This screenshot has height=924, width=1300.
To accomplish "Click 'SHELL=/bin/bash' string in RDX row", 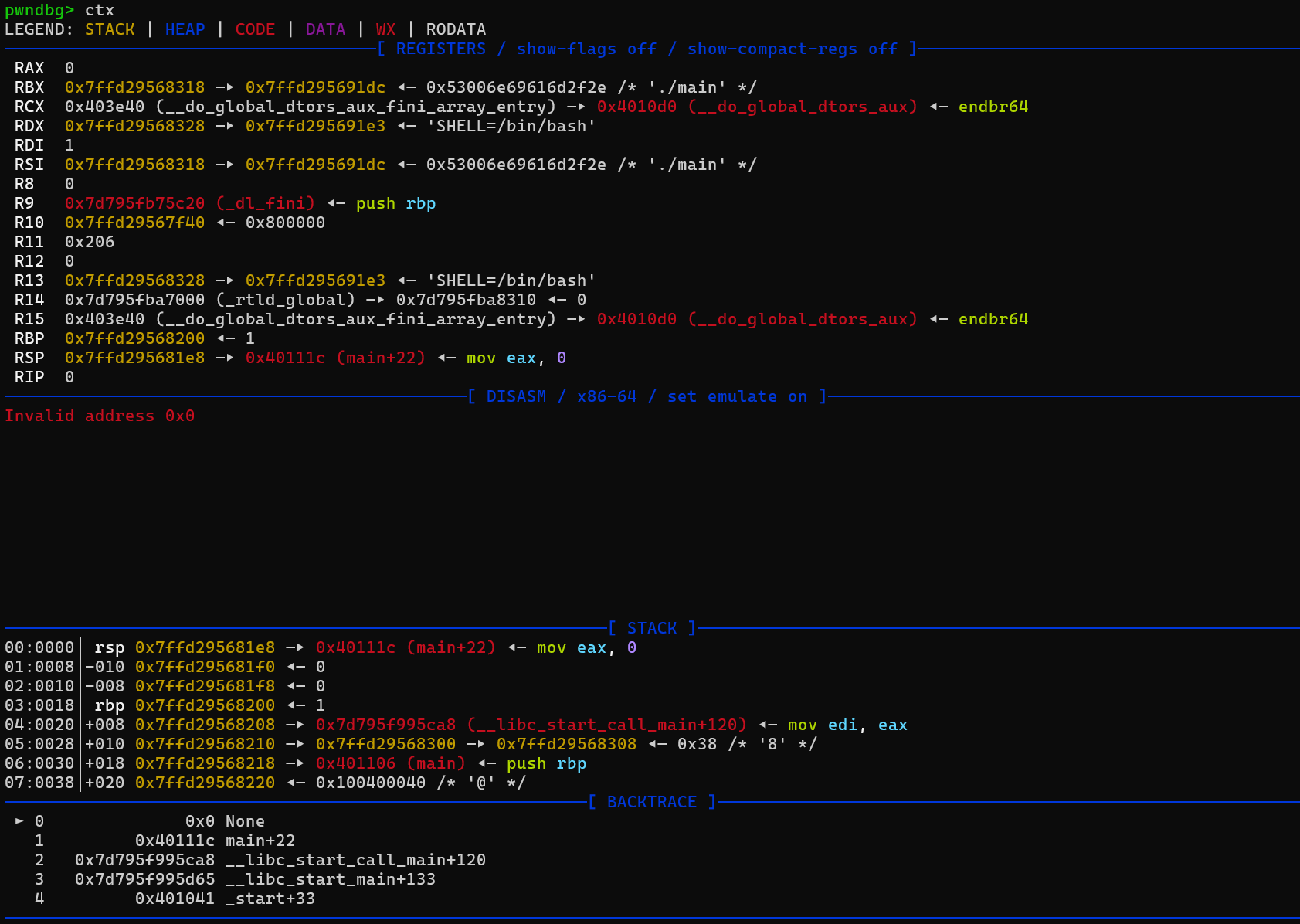I will pyautogui.click(x=511, y=126).
